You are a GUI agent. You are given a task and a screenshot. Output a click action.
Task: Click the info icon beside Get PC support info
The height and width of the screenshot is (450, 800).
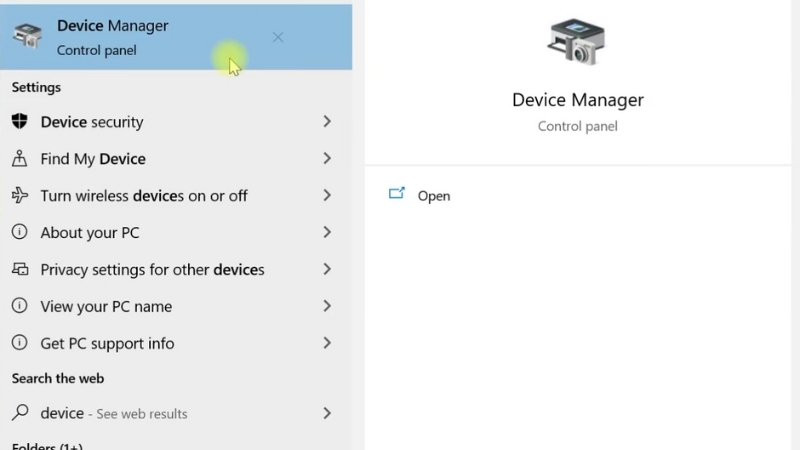tap(19, 343)
